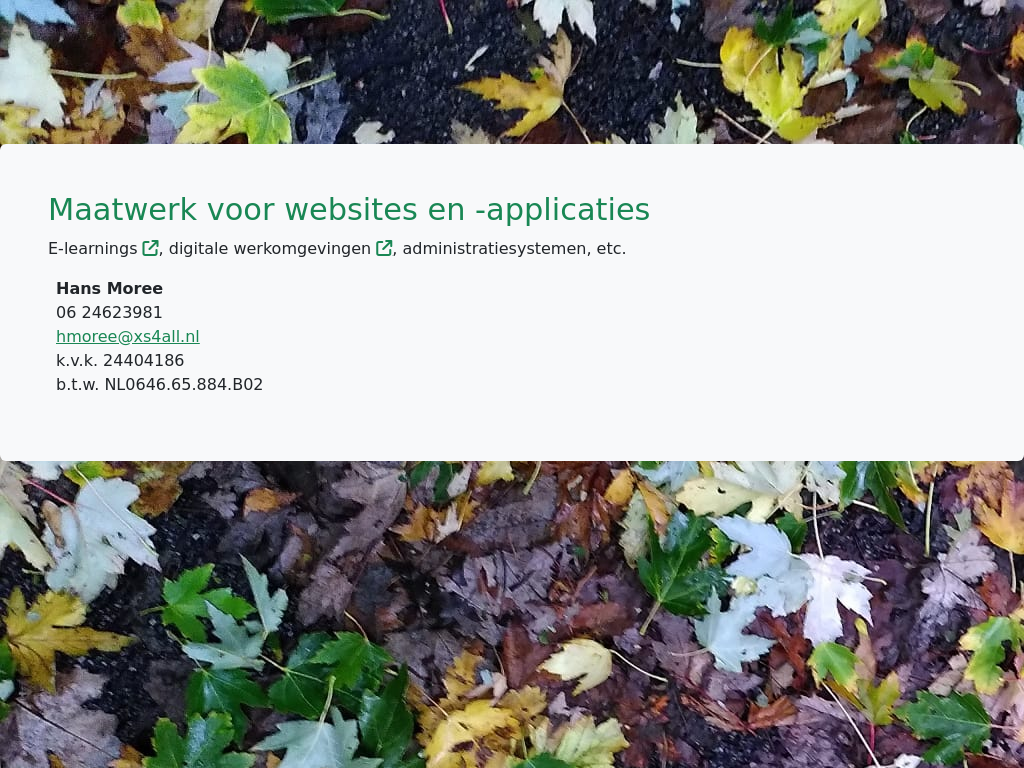
Task: Select the name Hans Moree
Action: click(x=110, y=289)
